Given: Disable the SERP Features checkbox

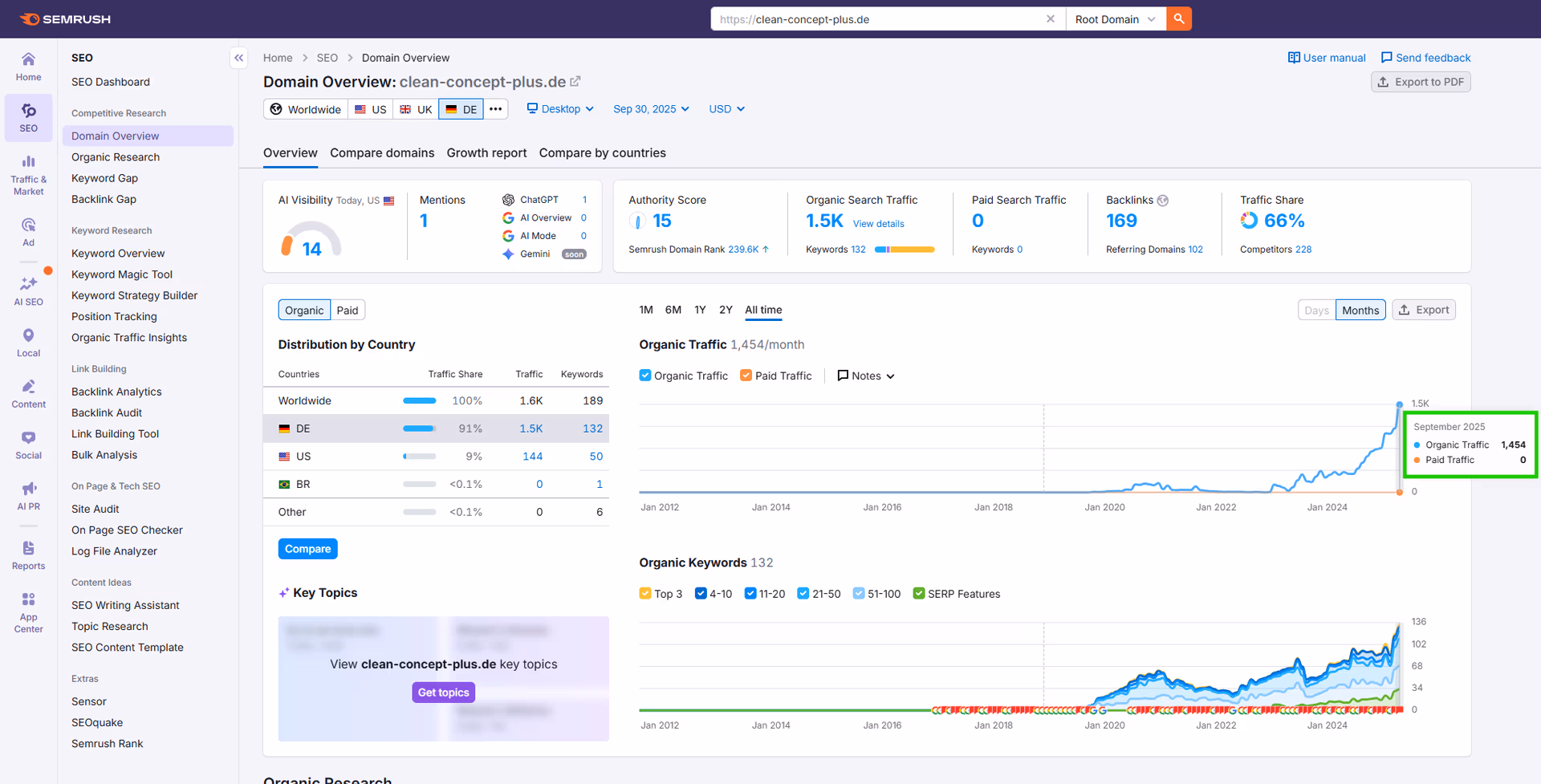Looking at the screenshot, I should [918, 594].
